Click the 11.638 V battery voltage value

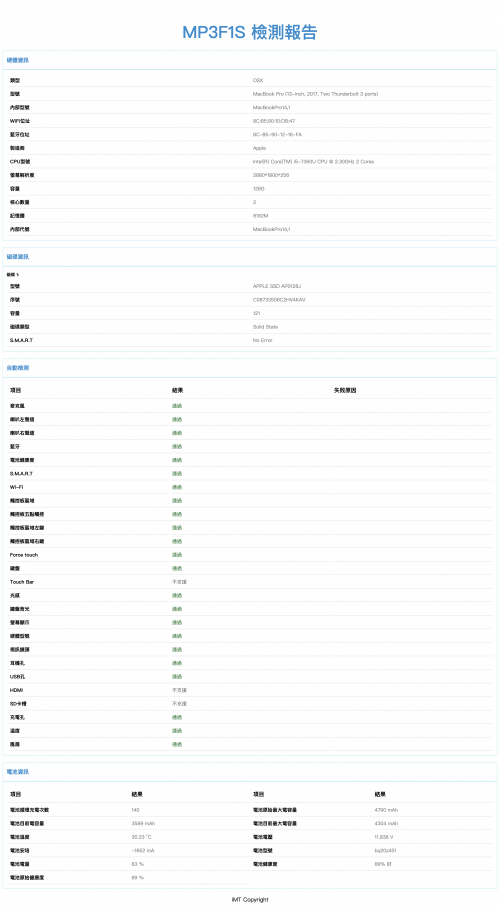click(x=385, y=837)
